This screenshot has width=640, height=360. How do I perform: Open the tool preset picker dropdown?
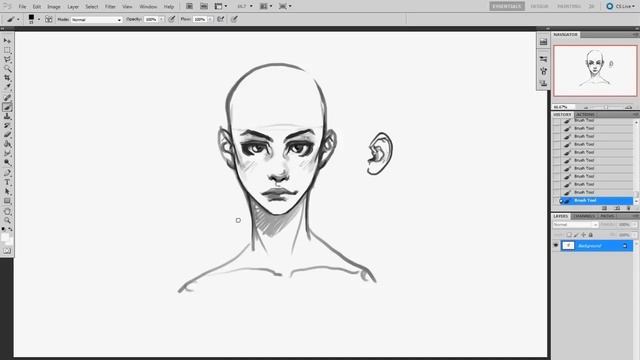[x=18, y=19]
